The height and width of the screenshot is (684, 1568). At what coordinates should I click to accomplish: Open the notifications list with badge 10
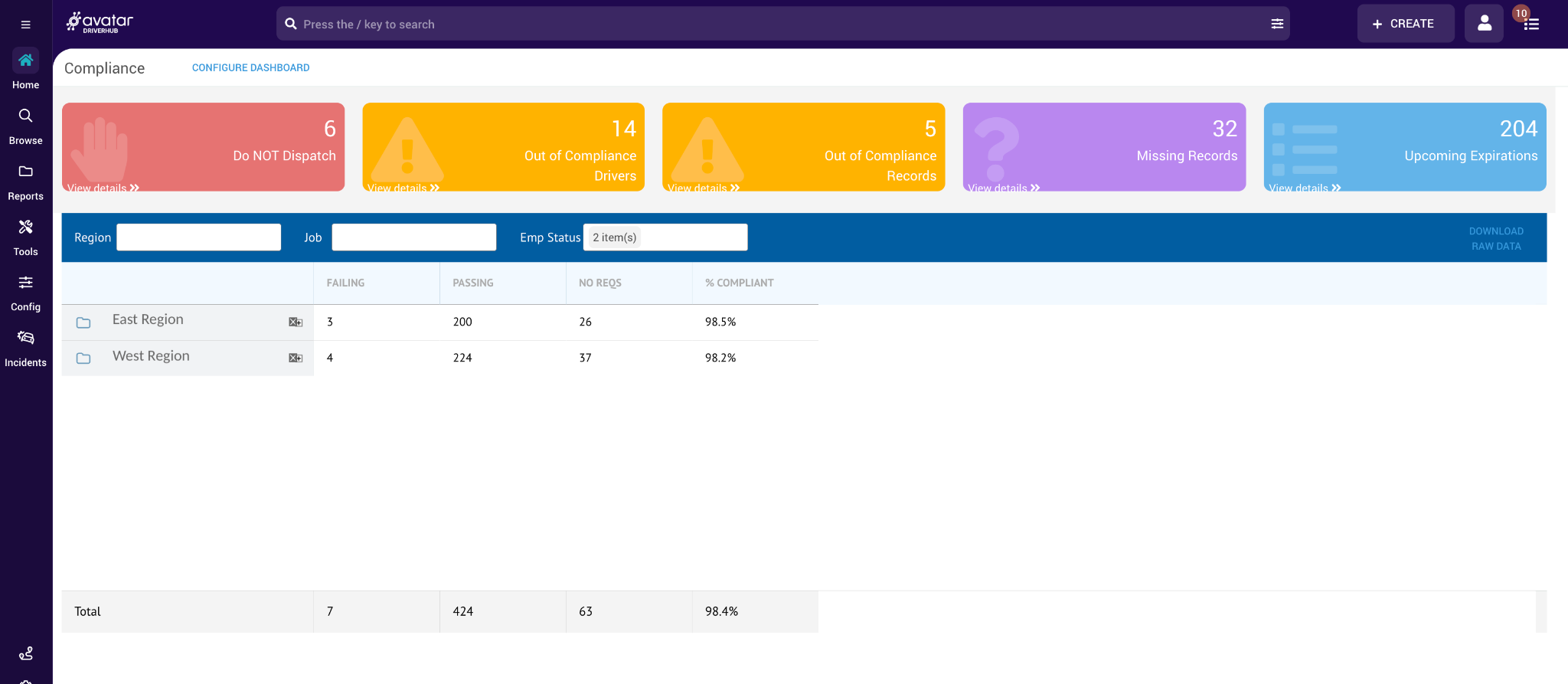[1530, 24]
